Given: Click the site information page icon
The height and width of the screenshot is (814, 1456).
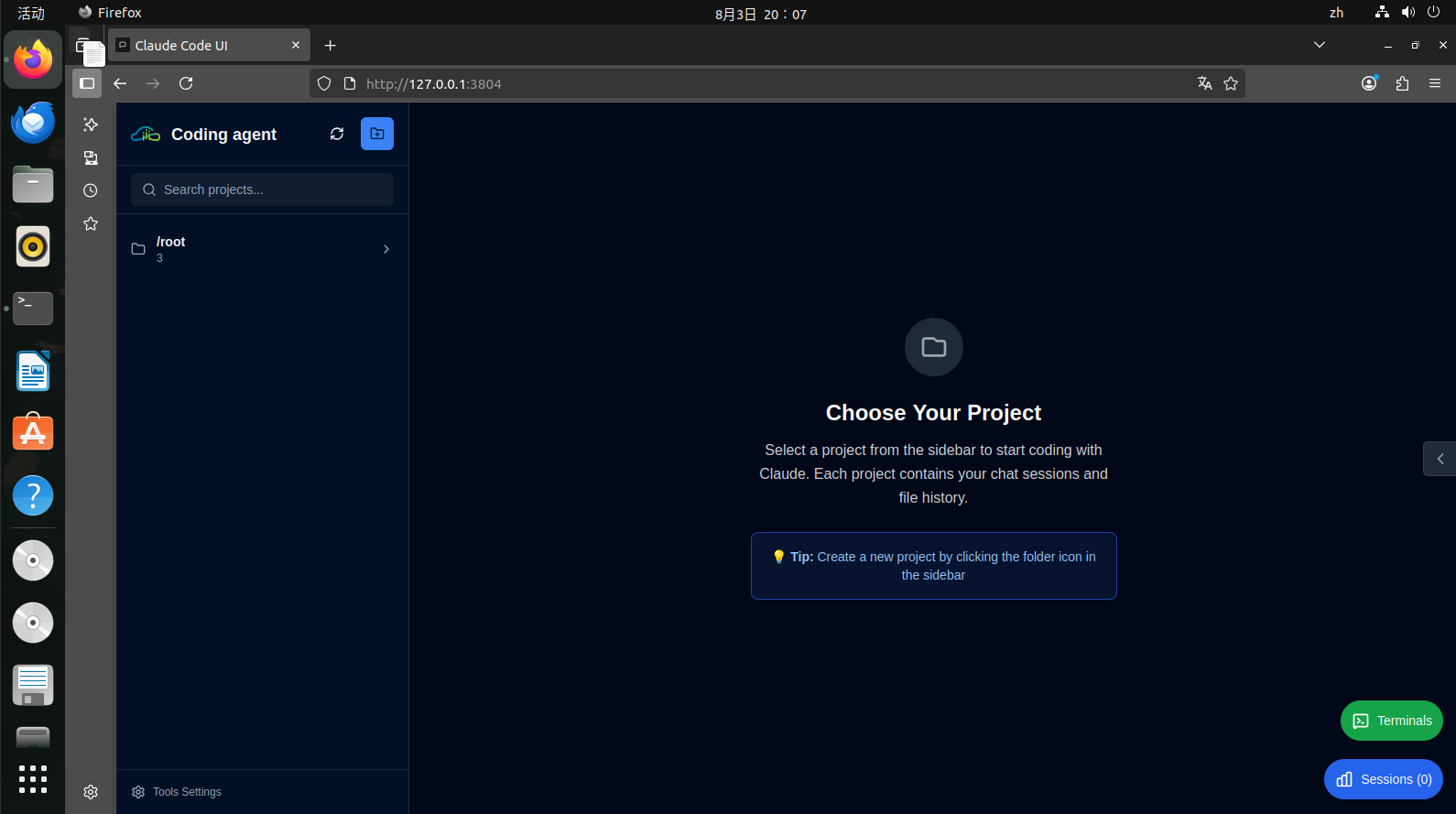Looking at the screenshot, I should point(349,83).
